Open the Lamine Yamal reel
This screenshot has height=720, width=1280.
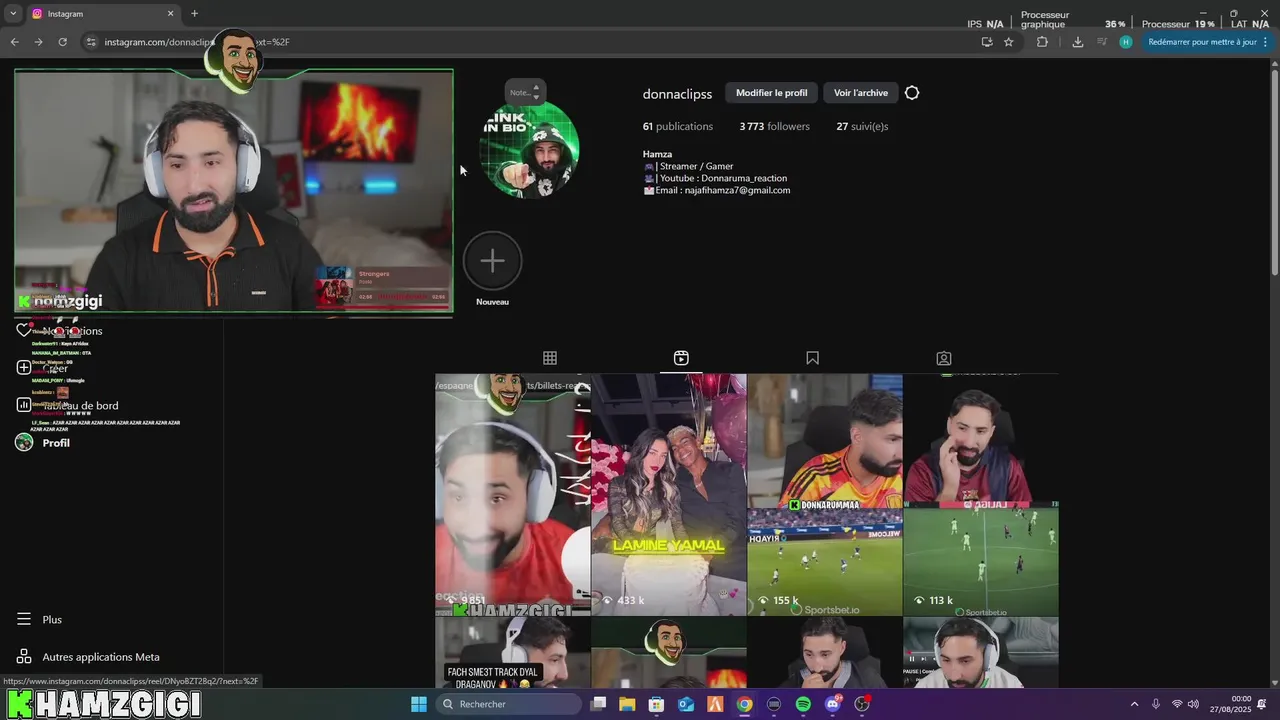669,495
